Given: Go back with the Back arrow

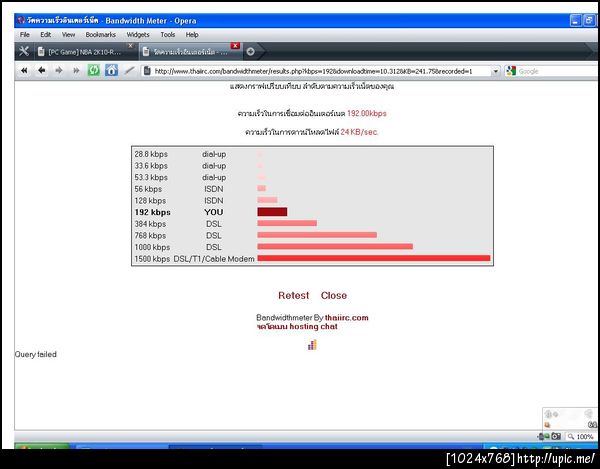Looking at the screenshot, I should (x=41, y=71).
